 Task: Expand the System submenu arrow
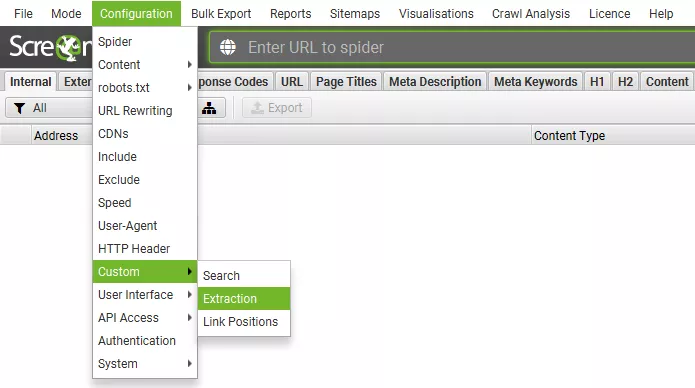point(190,364)
